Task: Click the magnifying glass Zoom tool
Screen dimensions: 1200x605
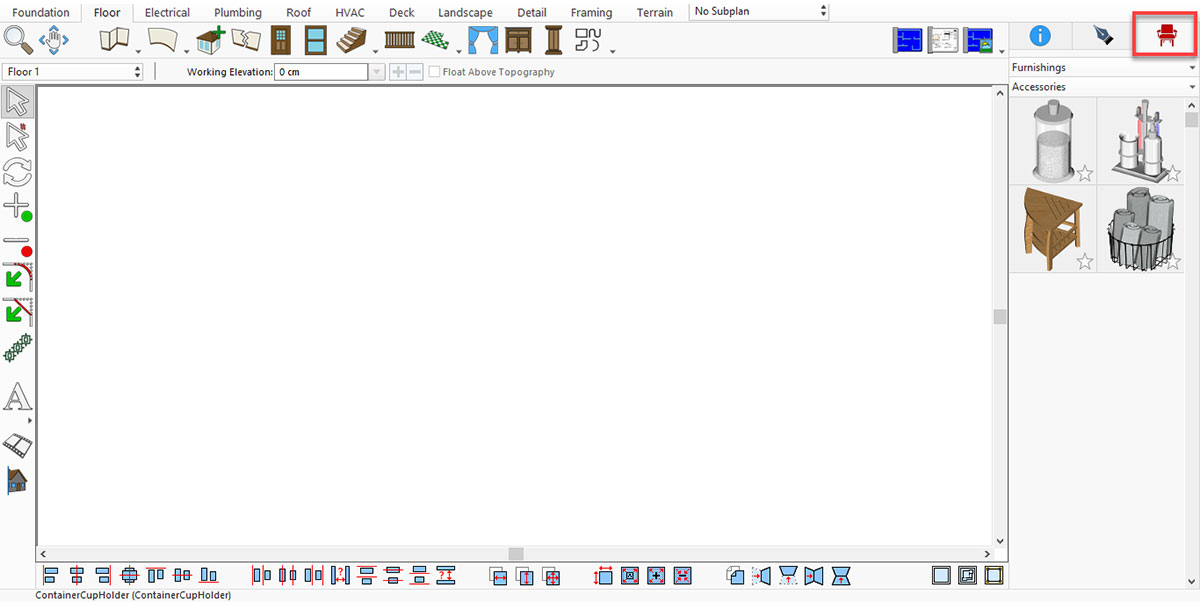Action: click(17, 40)
